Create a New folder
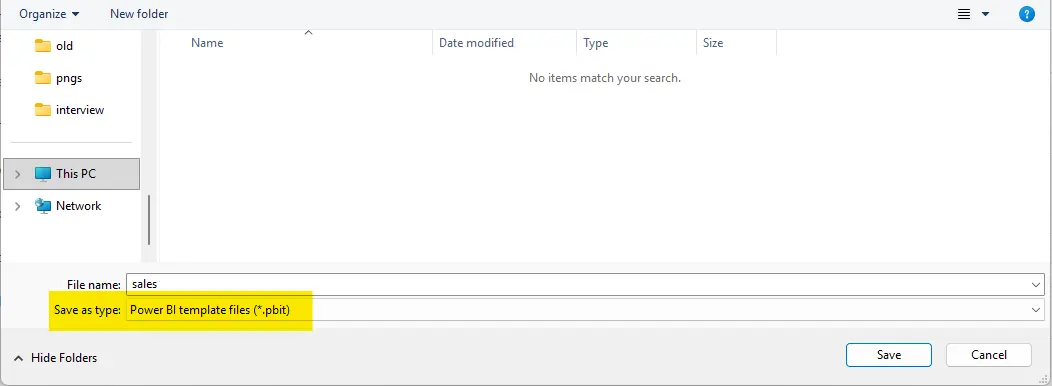 coord(139,13)
